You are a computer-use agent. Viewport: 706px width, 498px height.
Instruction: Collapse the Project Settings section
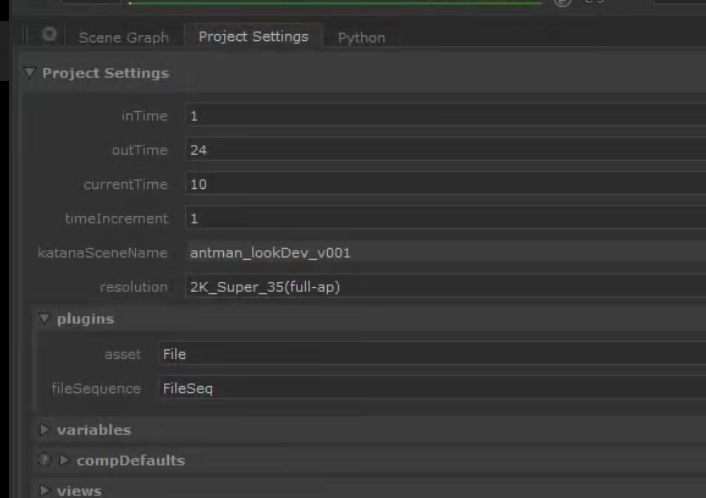[x=30, y=73]
